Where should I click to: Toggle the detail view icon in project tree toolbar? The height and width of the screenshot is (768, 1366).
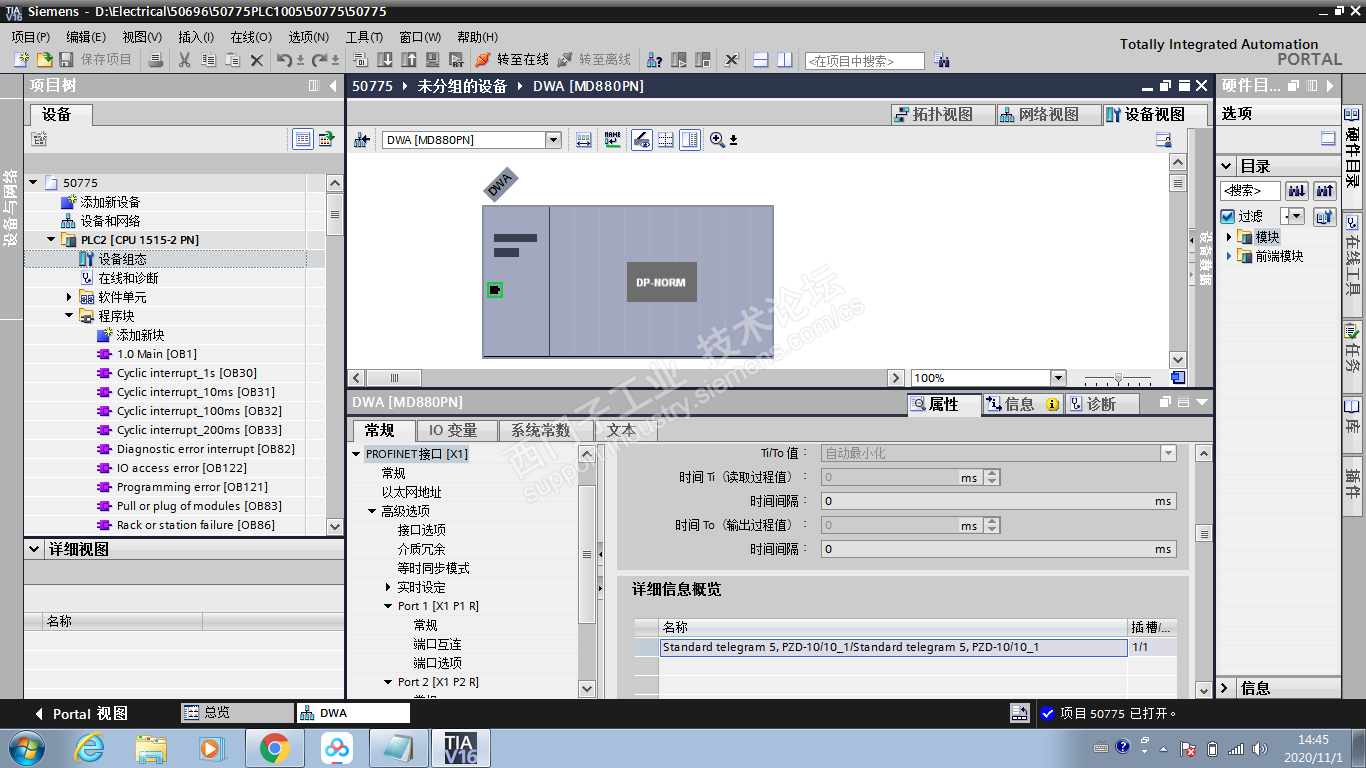coord(303,140)
